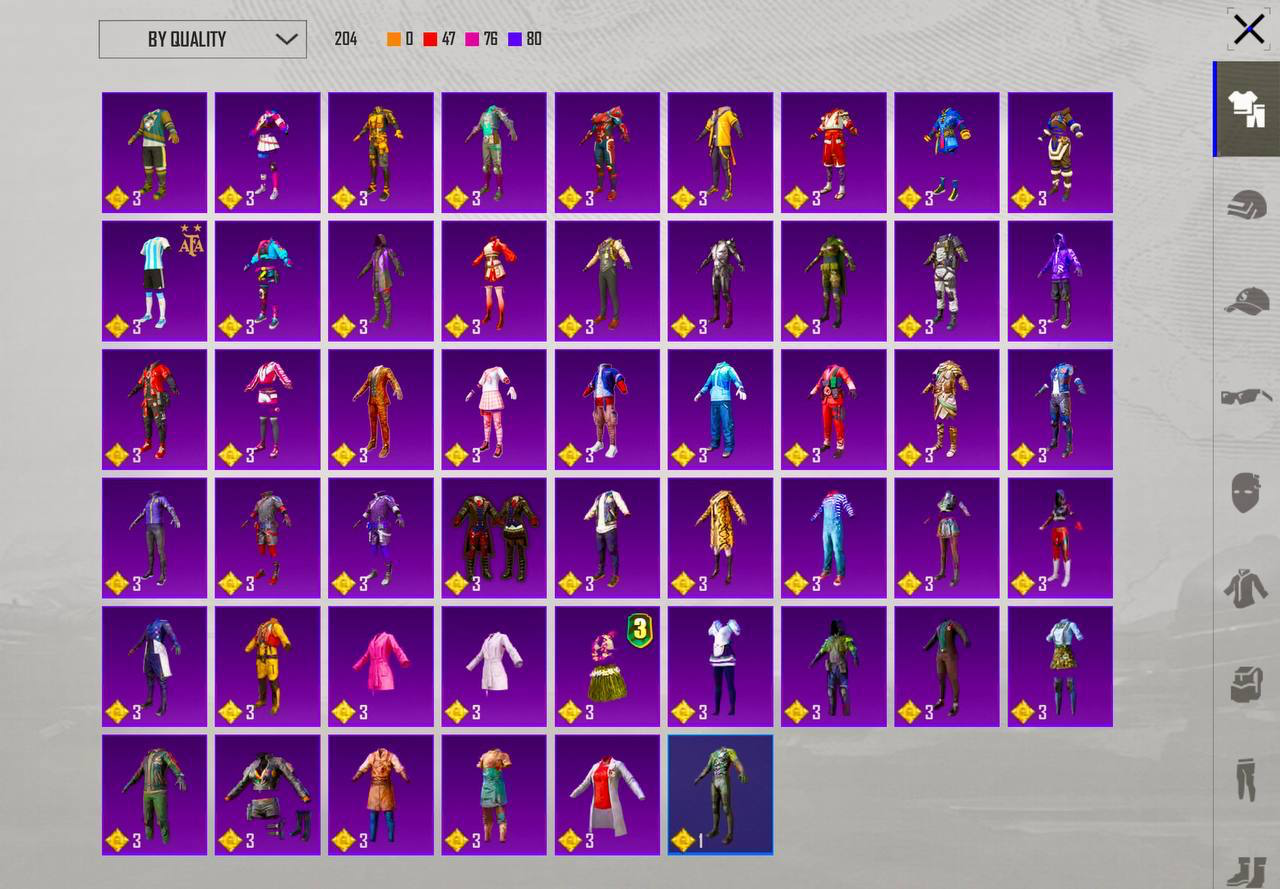Image resolution: width=1280 pixels, height=889 pixels.
Task: Open the cap headwear category
Action: 1247,300
